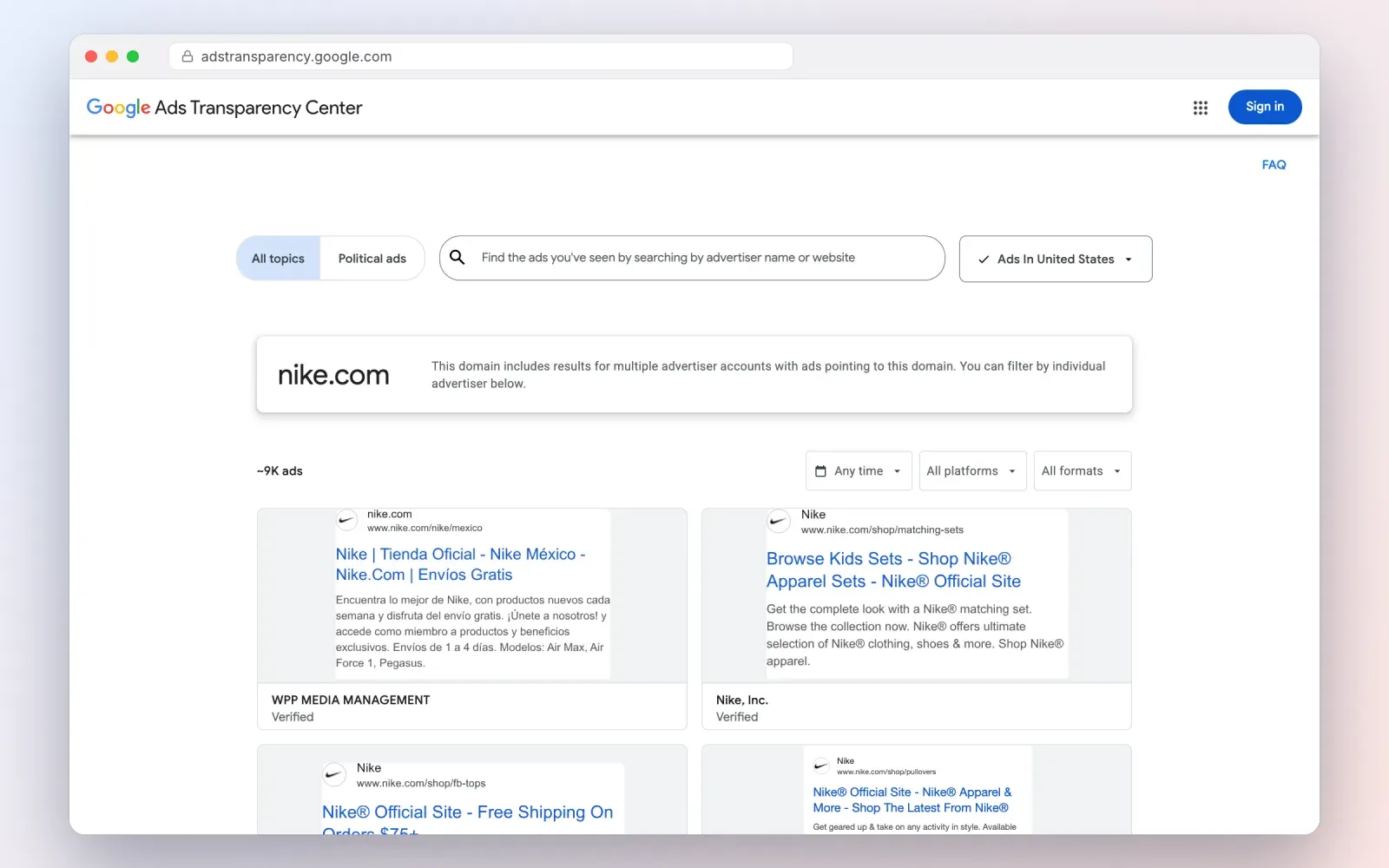Click the Nike swoosh logo in México ad

coord(346,520)
